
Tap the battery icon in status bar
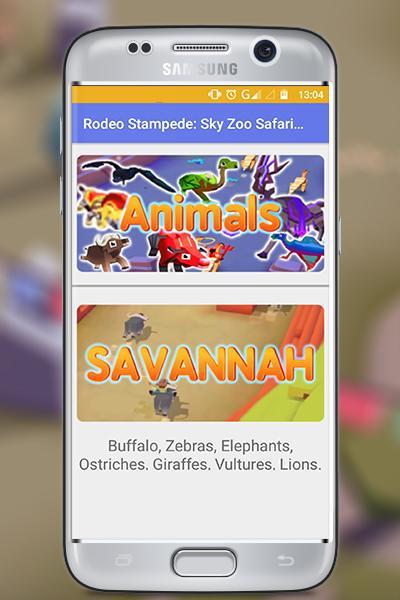284,95
